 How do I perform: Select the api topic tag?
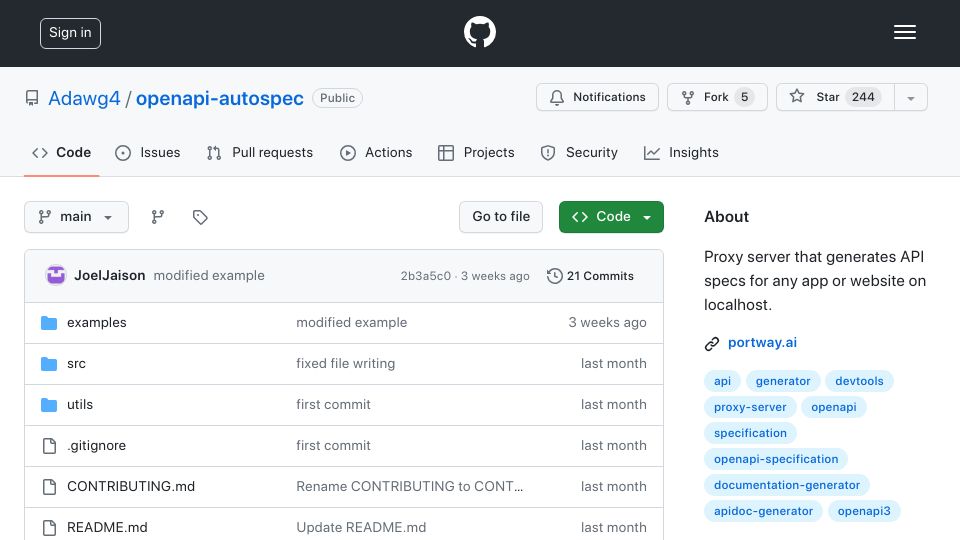tap(722, 381)
